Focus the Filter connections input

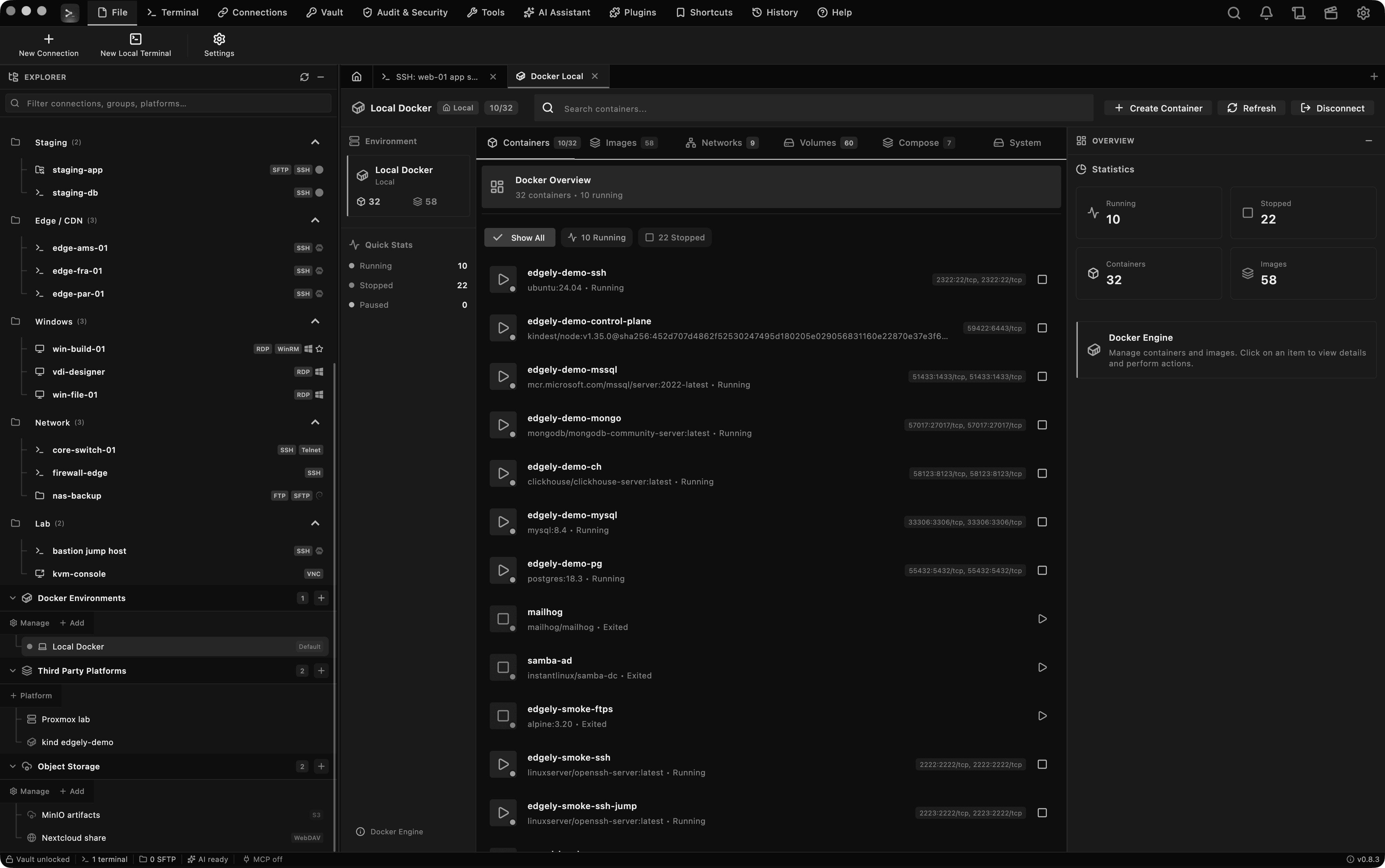[168, 103]
